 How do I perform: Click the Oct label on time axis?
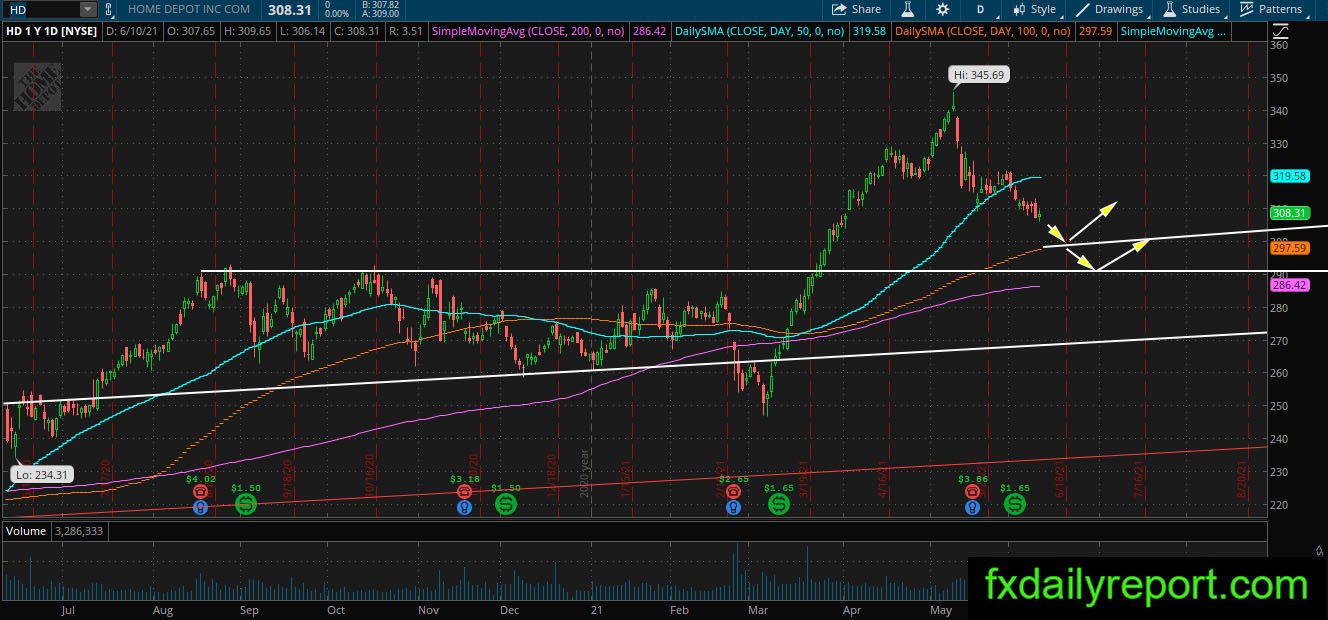(336, 609)
